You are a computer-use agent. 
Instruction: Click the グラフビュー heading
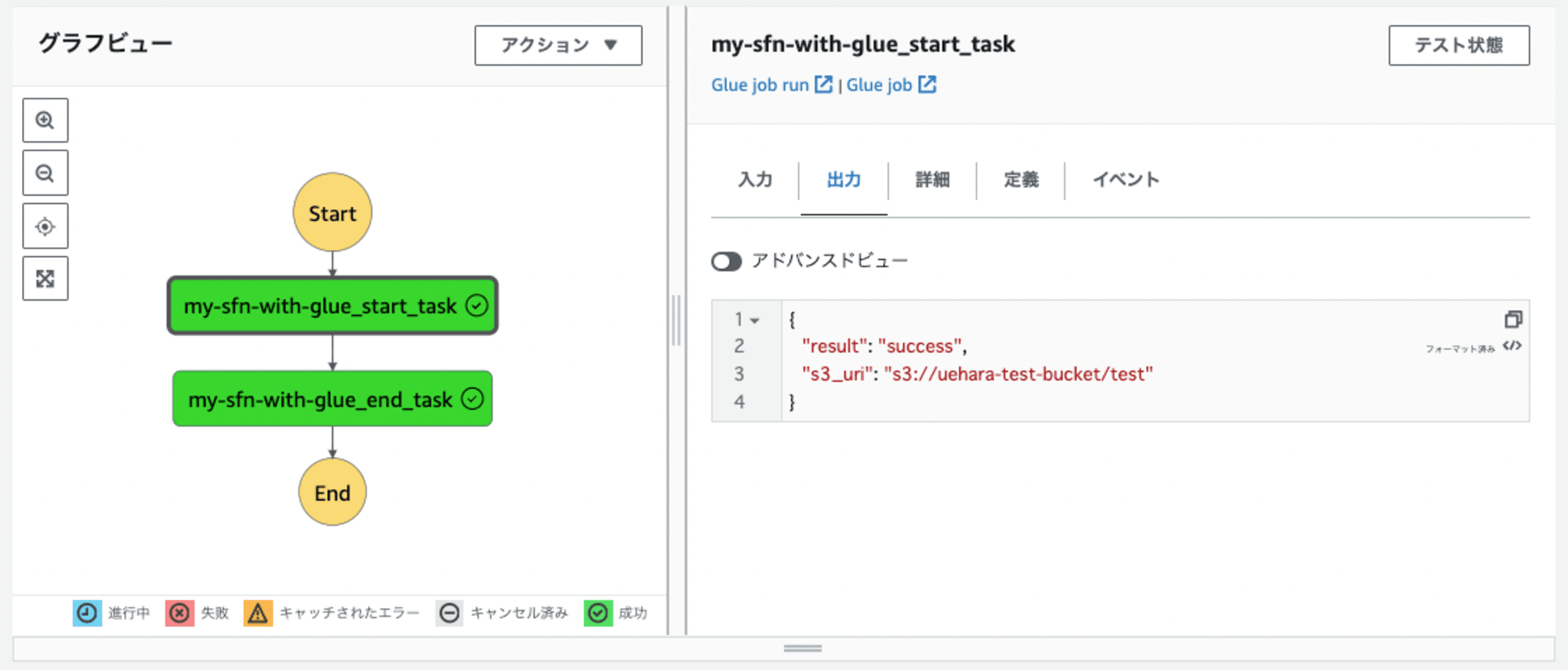click(105, 43)
